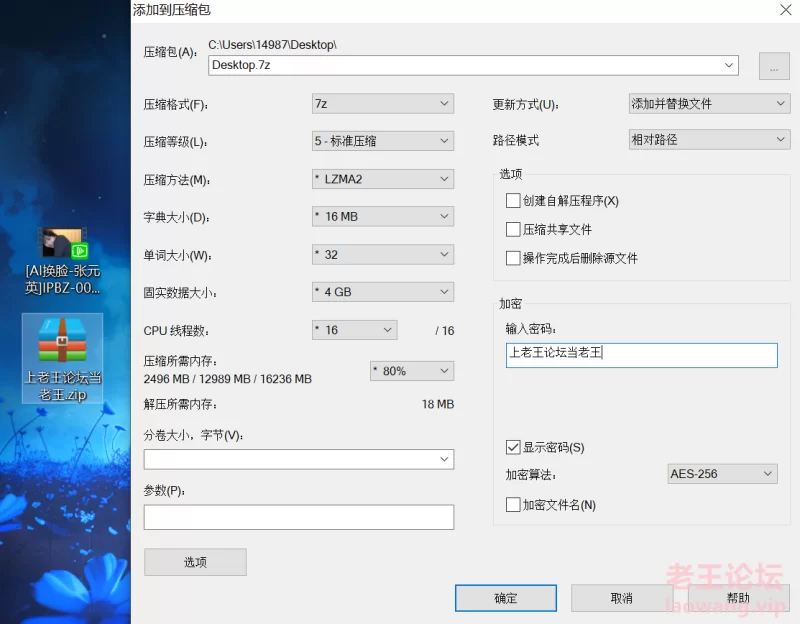Enable the 压缩共享文件 checkbox
Viewport: 800px width, 624px height.
(x=513, y=229)
